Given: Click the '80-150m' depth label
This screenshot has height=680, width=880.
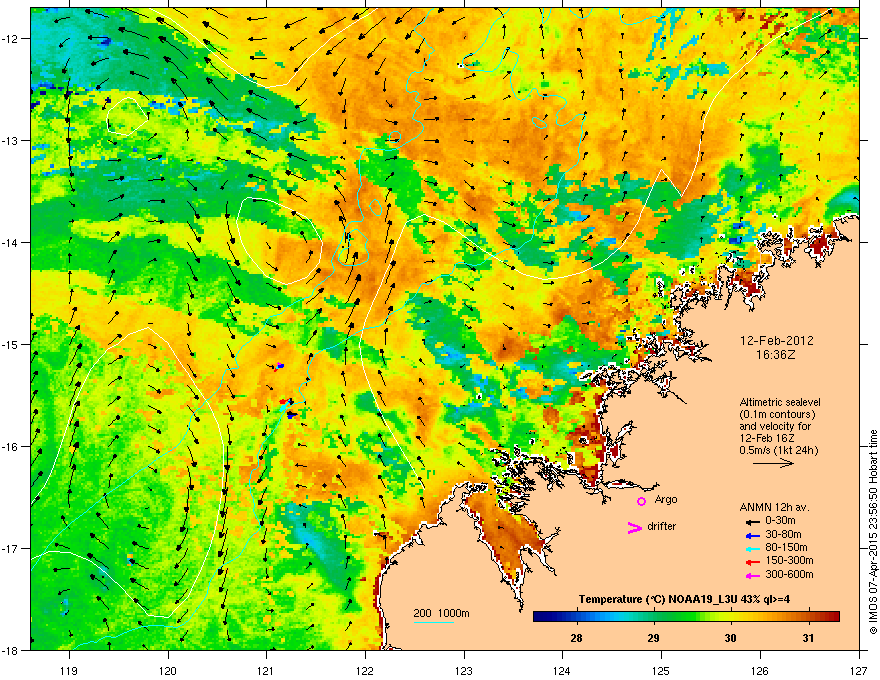Looking at the screenshot, I should pos(786,548).
